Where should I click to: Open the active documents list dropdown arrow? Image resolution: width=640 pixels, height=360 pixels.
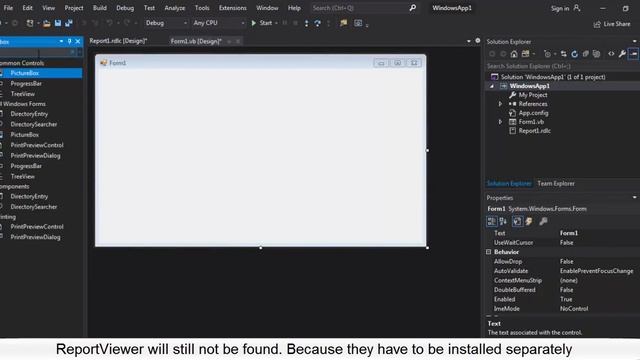pyautogui.click(x=469, y=41)
